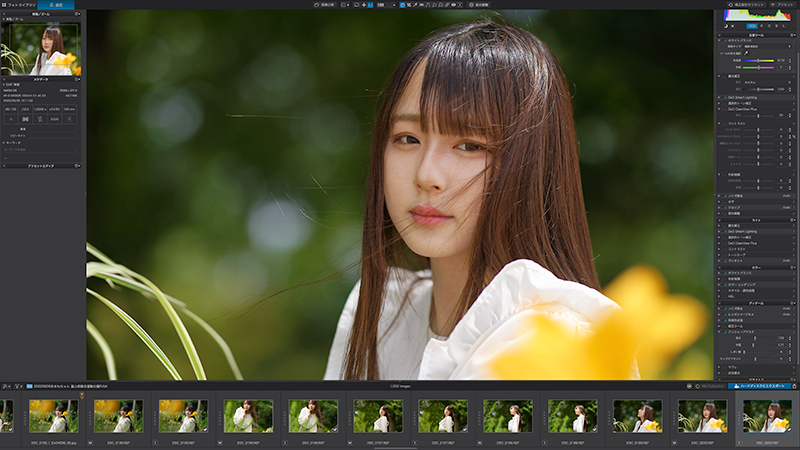The image size is (800, 450).
Task: Toggle Vignetting correction in Light palette
Action: pyautogui.click(x=725, y=261)
